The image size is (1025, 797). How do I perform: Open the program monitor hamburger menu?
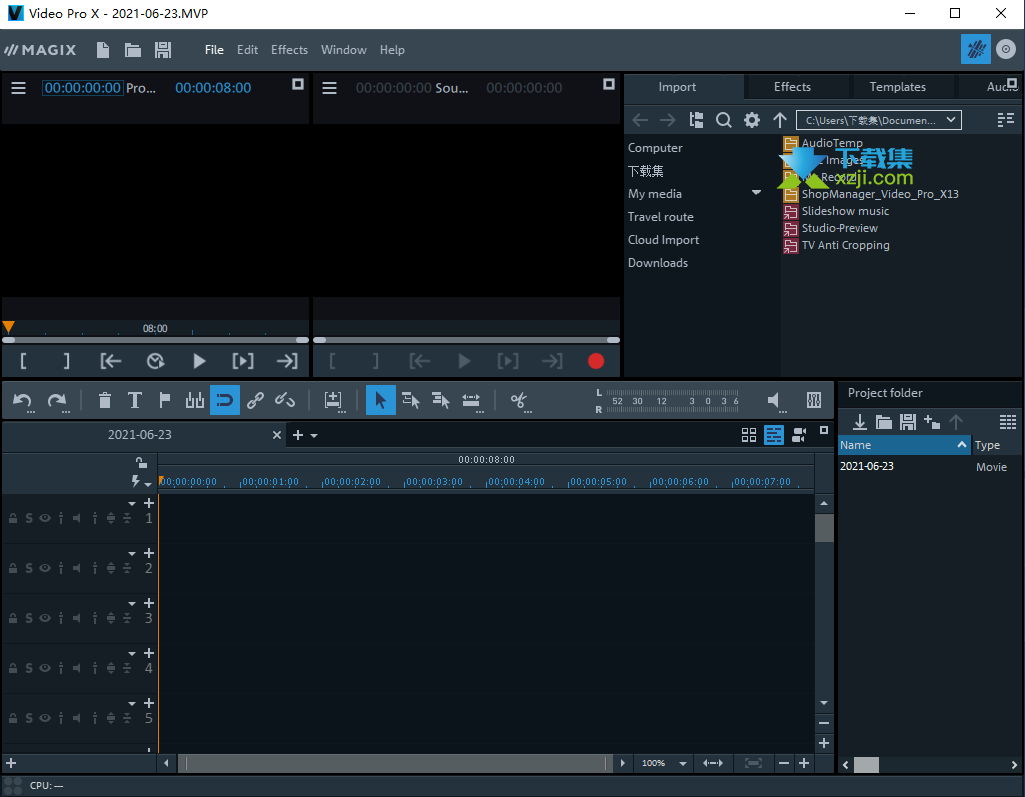point(18,88)
